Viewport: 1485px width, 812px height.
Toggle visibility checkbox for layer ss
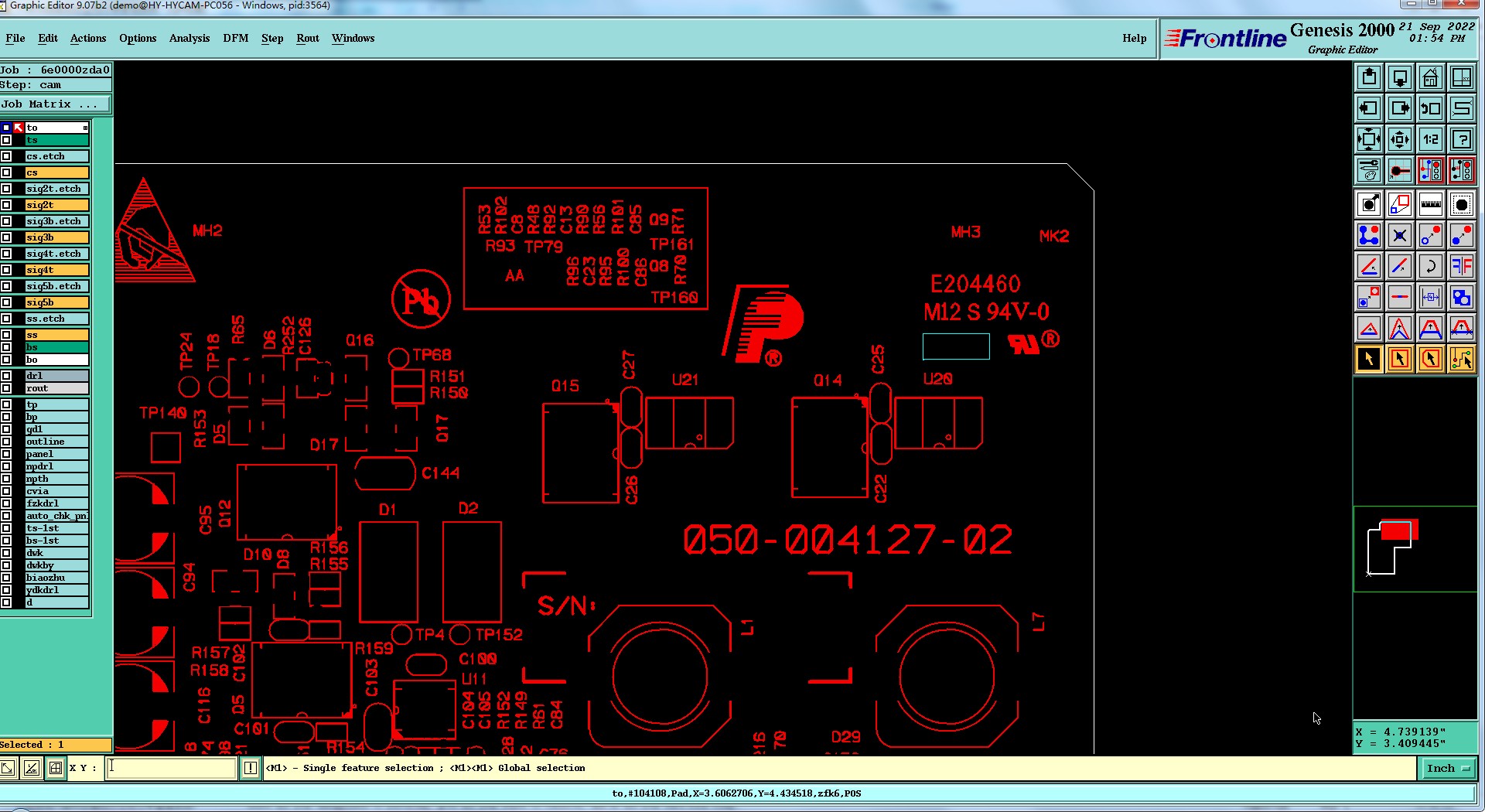click(x=6, y=335)
